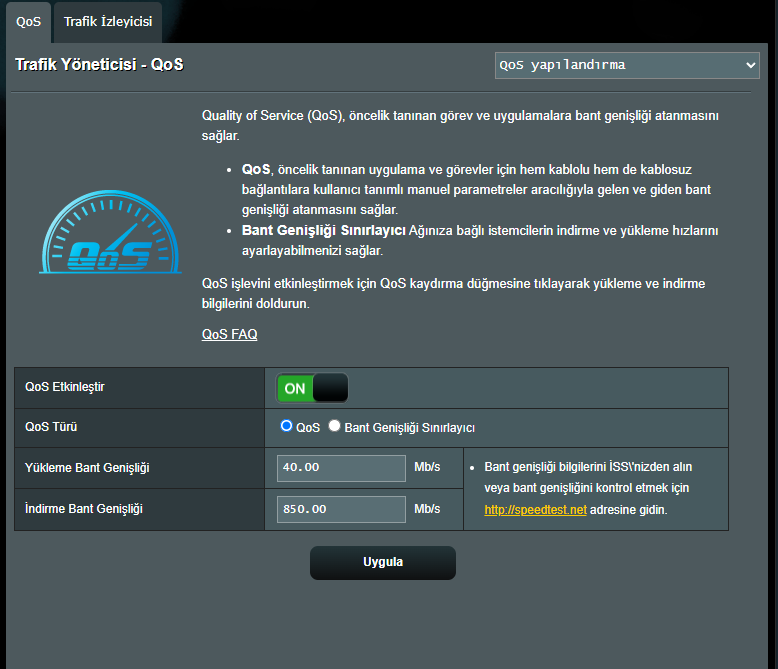Click the QoS speedometer logo
778x669 pixels.
(x=96, y=233)
